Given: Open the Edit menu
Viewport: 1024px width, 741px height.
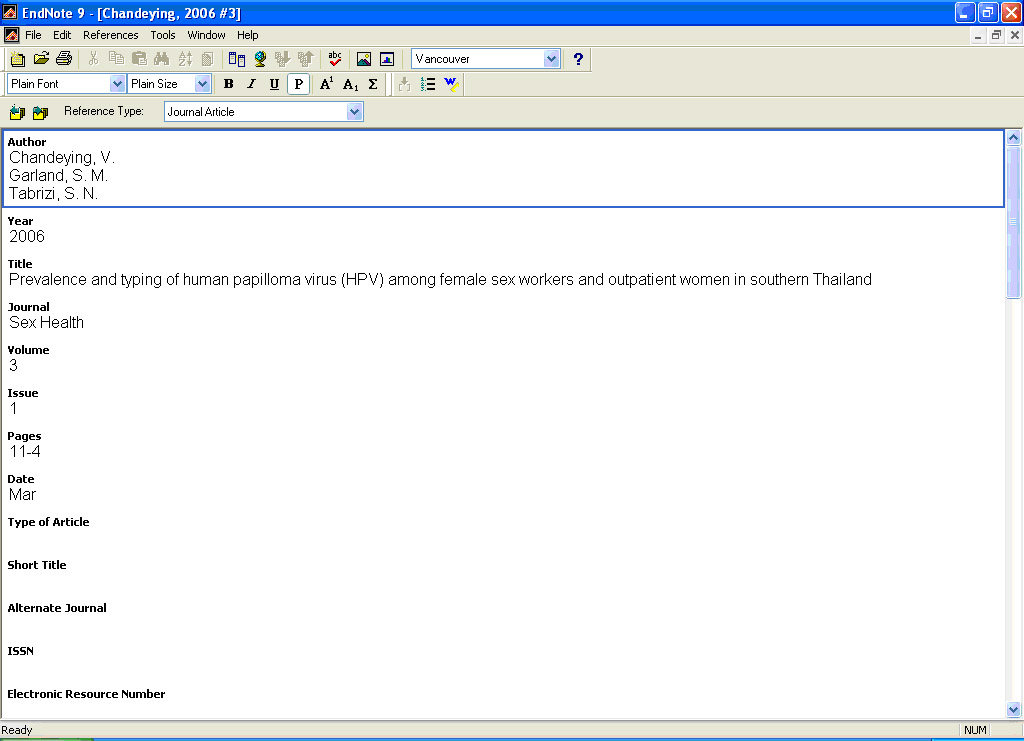Looking at the screenshot, I should click(x=62, y=35).
